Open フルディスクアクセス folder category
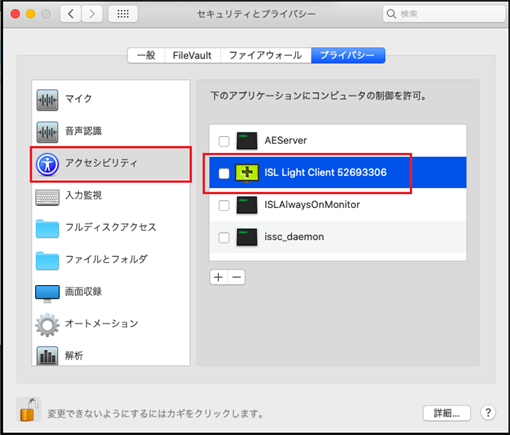The image size is (510, 435). pyautogui.click(x=111, y=228)
